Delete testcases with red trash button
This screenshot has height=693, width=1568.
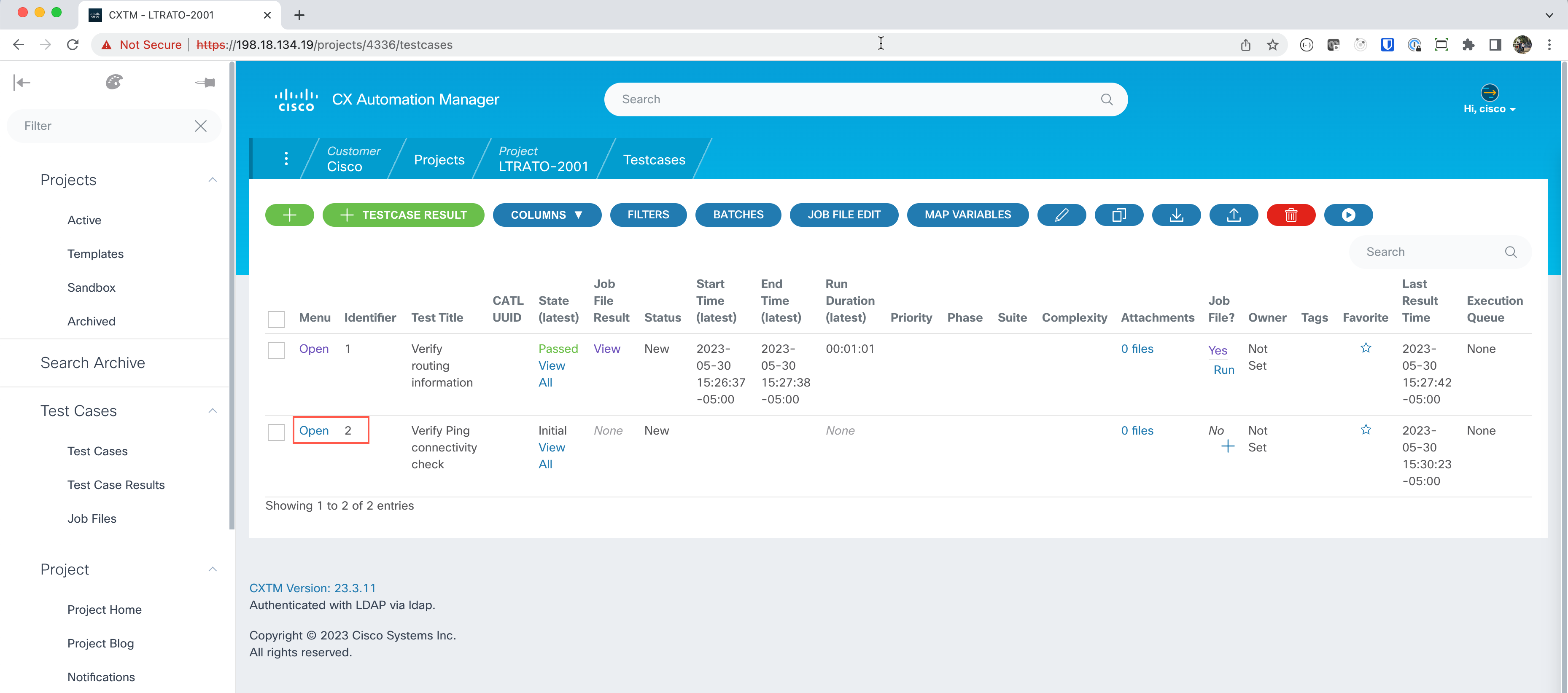(1291, 215)
